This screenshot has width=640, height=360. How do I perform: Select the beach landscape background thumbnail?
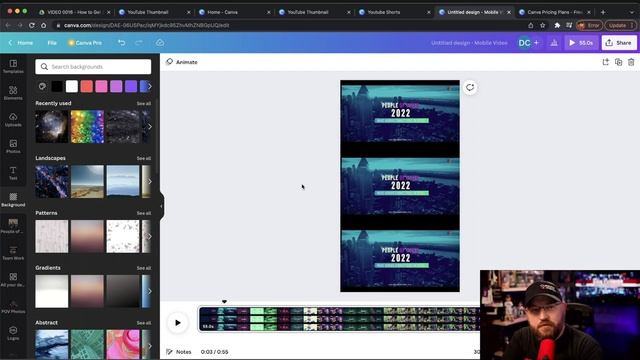[x=87, y=181]
